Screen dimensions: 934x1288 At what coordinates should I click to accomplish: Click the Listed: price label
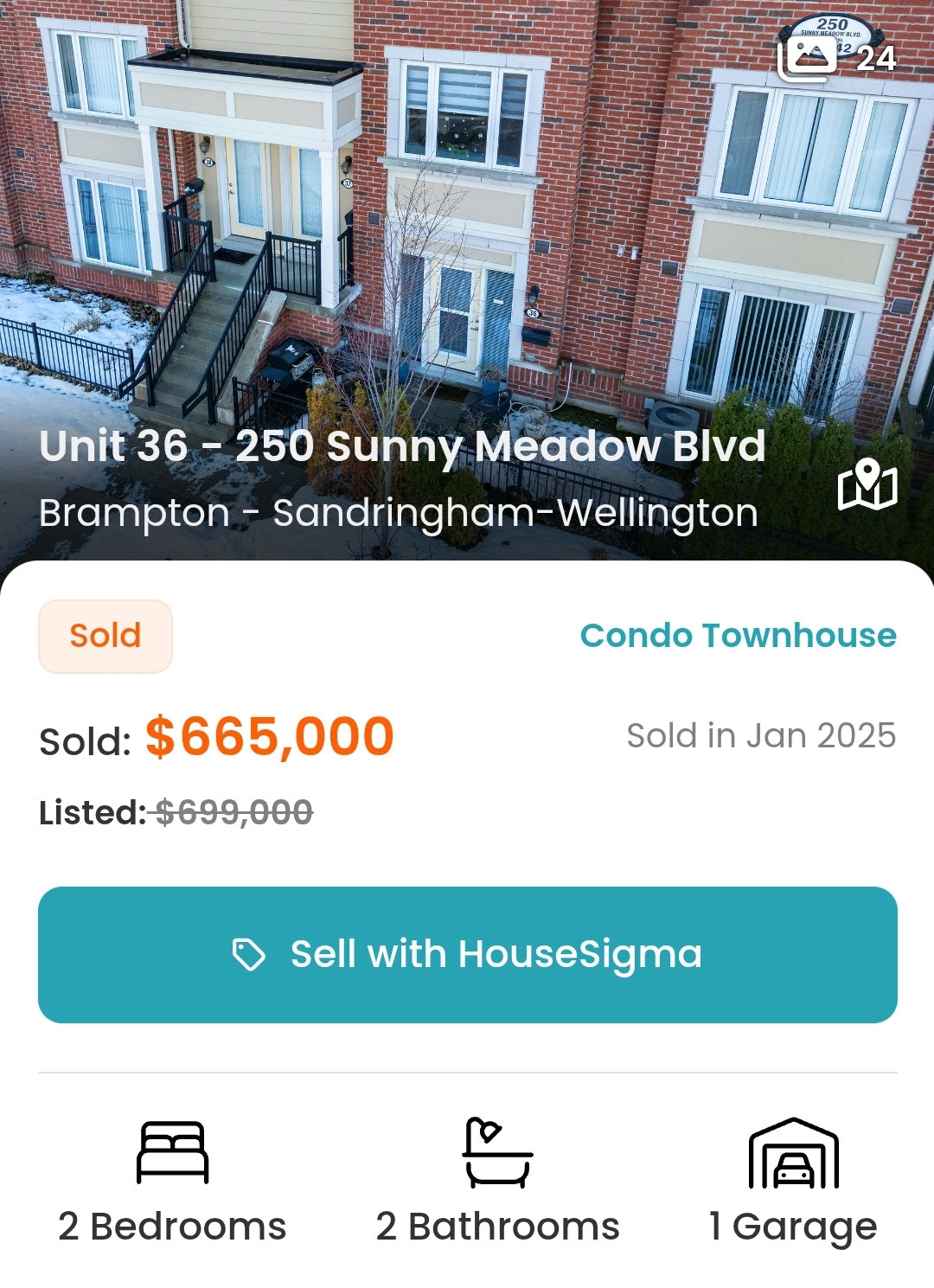click(x=93, y=813)
